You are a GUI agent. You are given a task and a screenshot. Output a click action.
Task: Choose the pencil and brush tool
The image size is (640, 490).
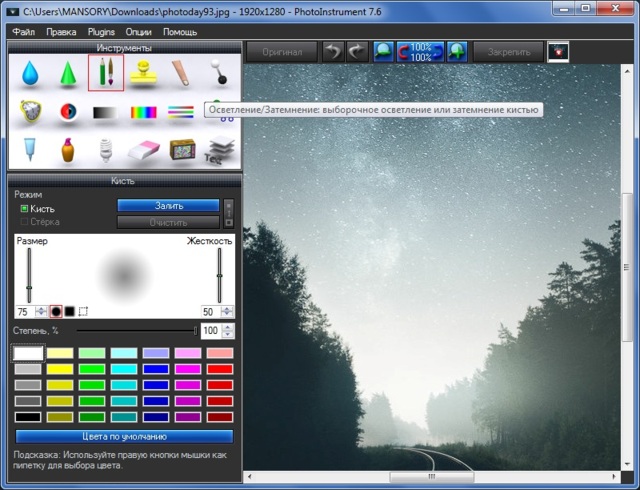(106, 74)
